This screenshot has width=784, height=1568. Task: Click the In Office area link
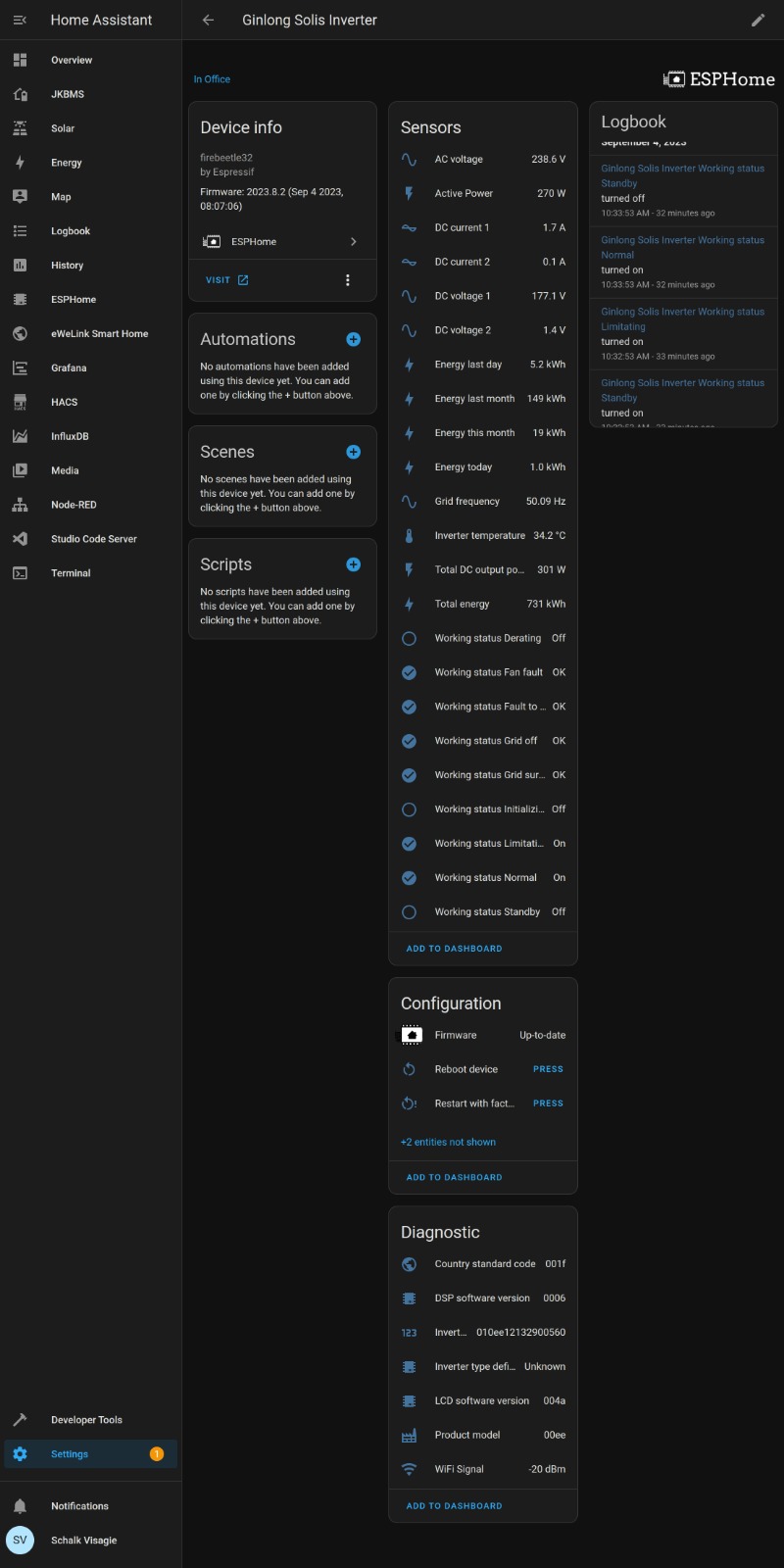[x=212, y=79]
